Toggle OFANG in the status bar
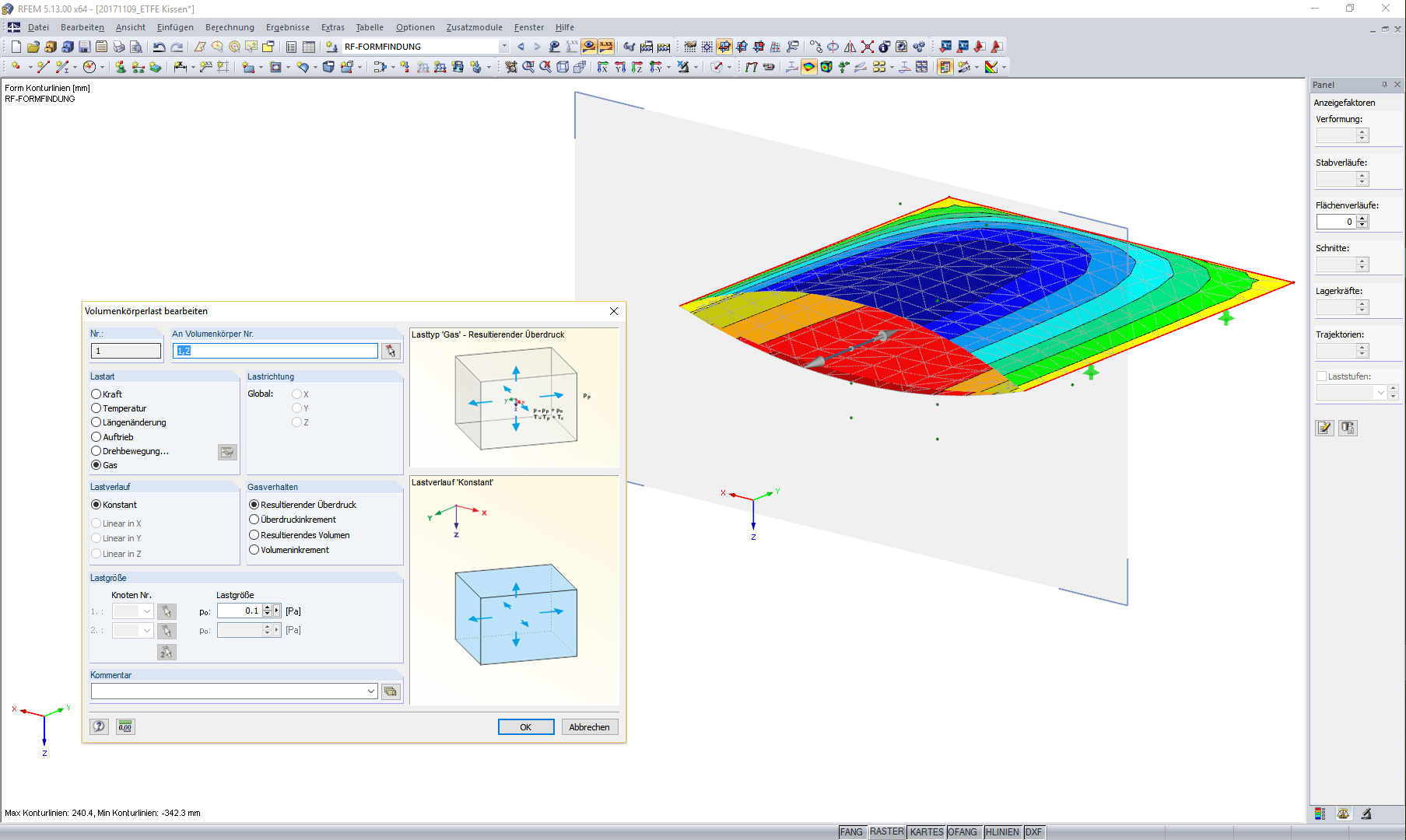1406x840 pixels. [x=962, y=832]
